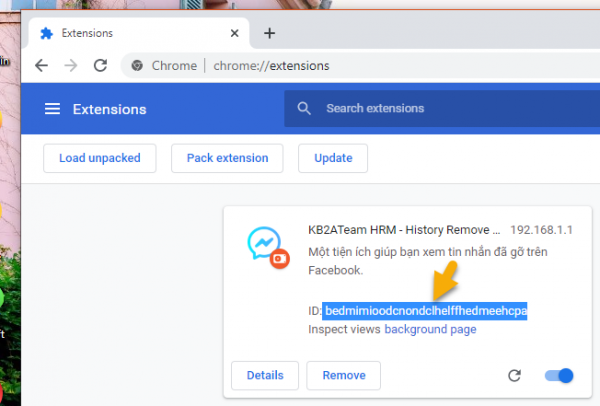Click the version number 192.168.1.1
The width and height of the screenshot is (600, 406).
coord(541,230)
